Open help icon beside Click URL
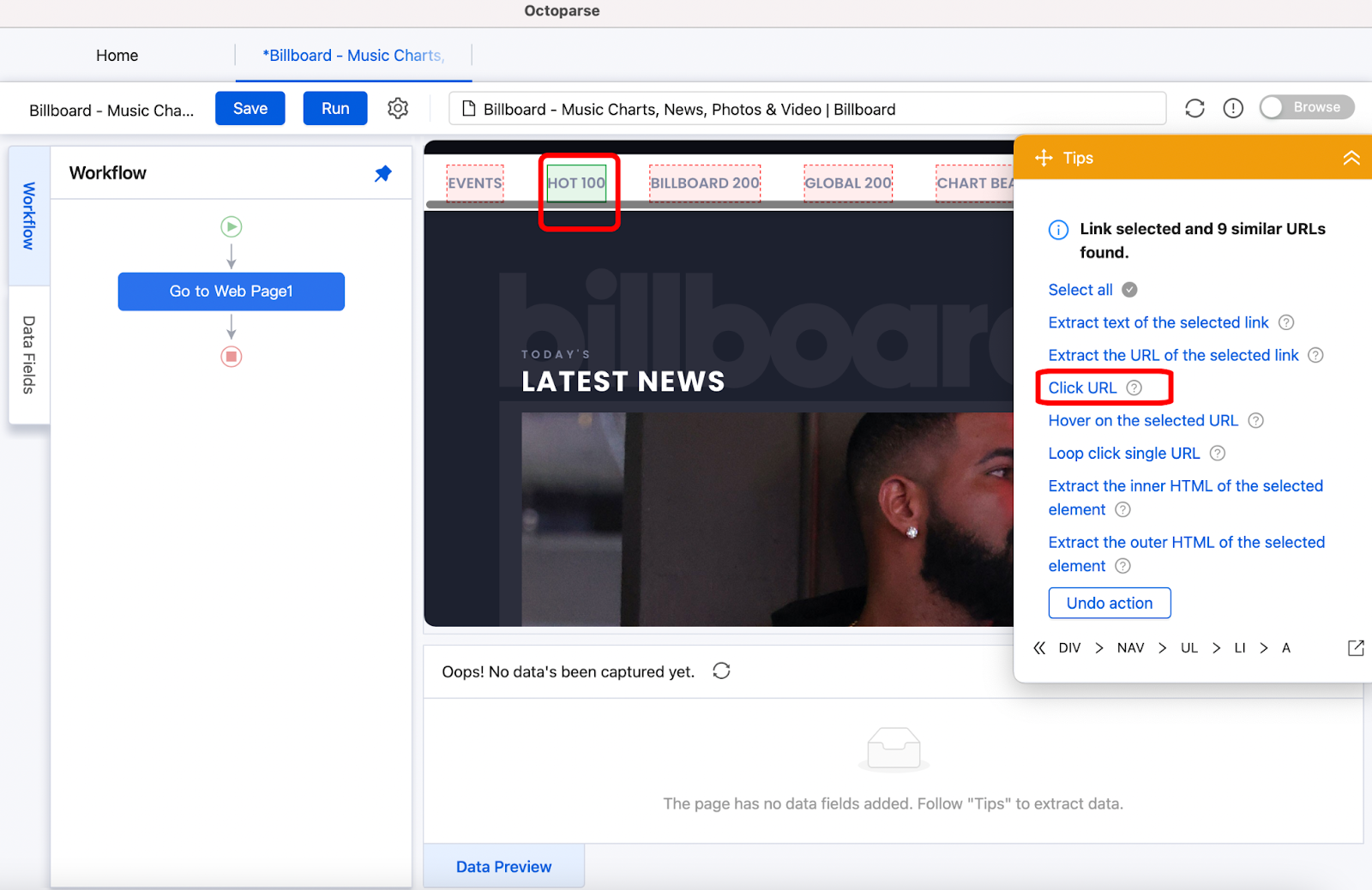Screen dimensions: 1372x890 [x=1134, y=388]
